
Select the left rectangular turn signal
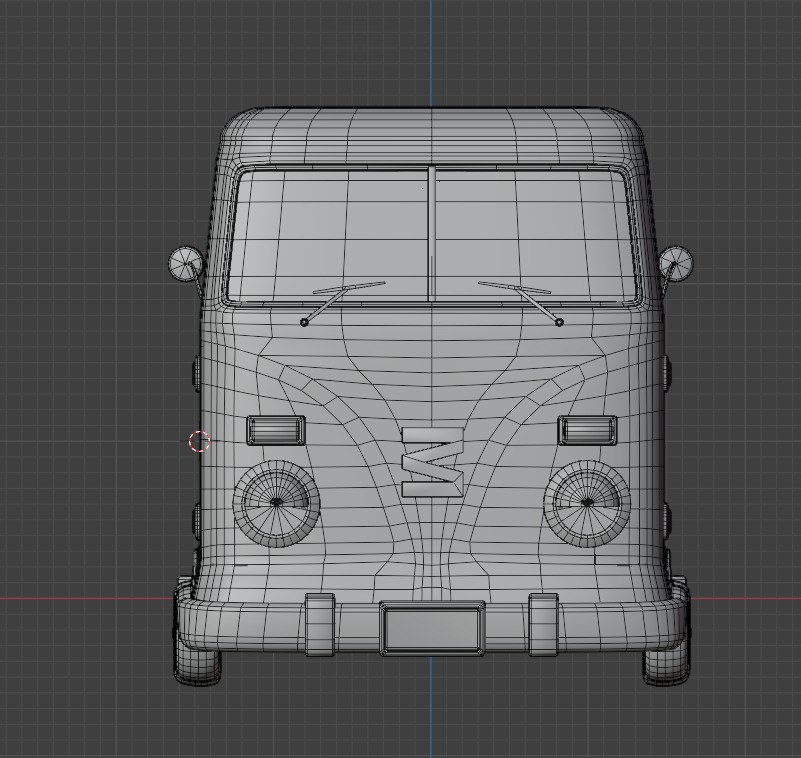[276, 430]
